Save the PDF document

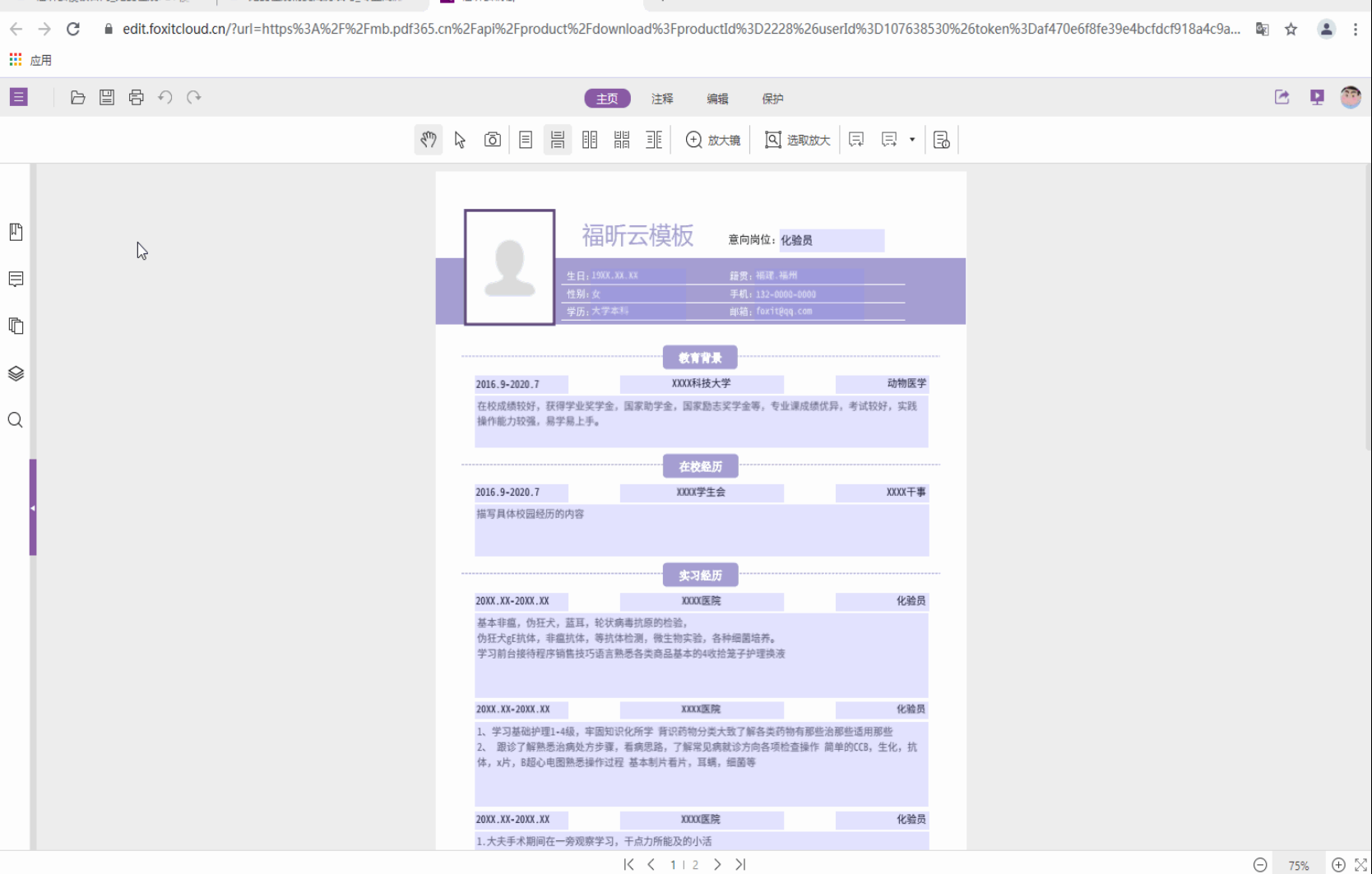(x=106, y=97)
